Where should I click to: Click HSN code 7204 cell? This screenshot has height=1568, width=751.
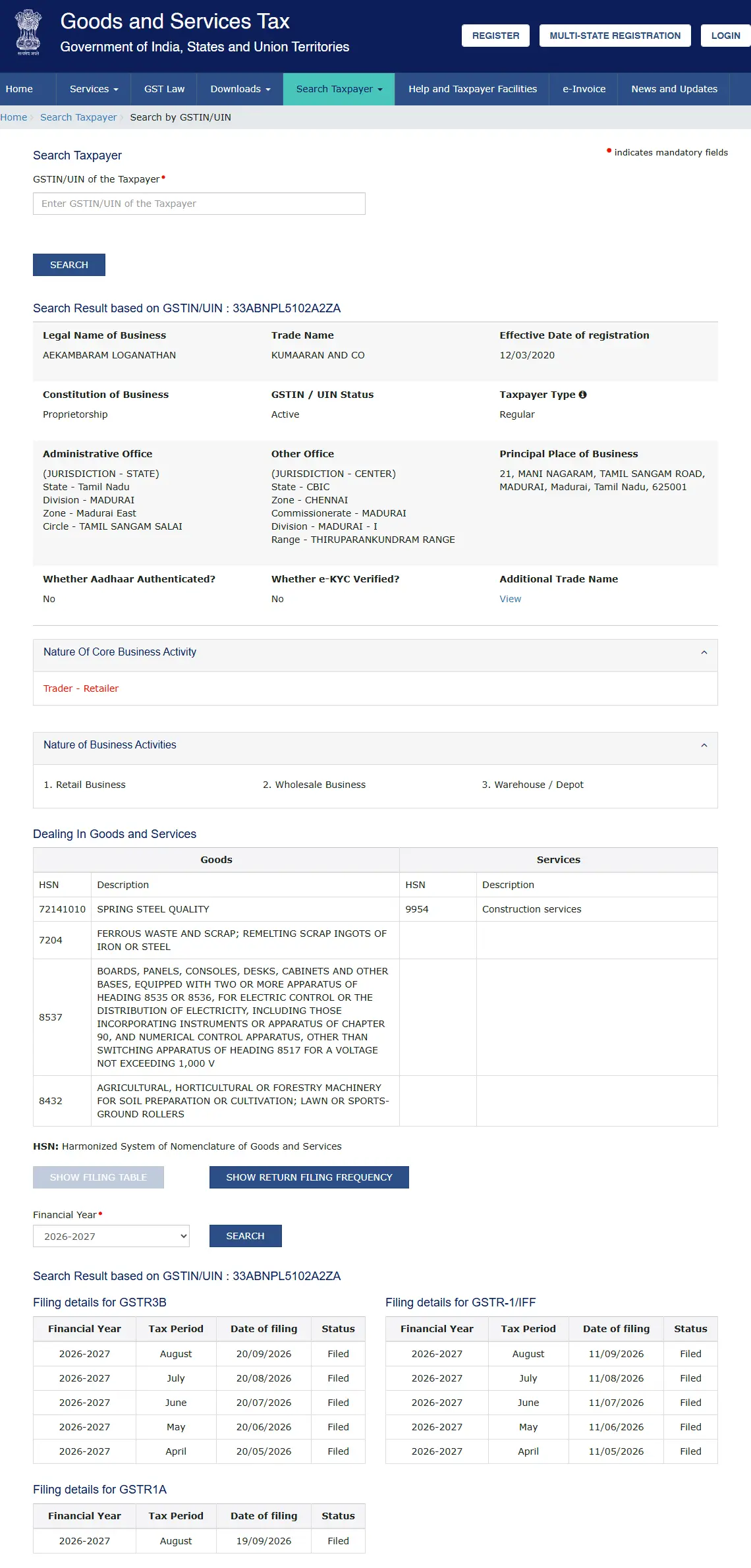point(62,940)
